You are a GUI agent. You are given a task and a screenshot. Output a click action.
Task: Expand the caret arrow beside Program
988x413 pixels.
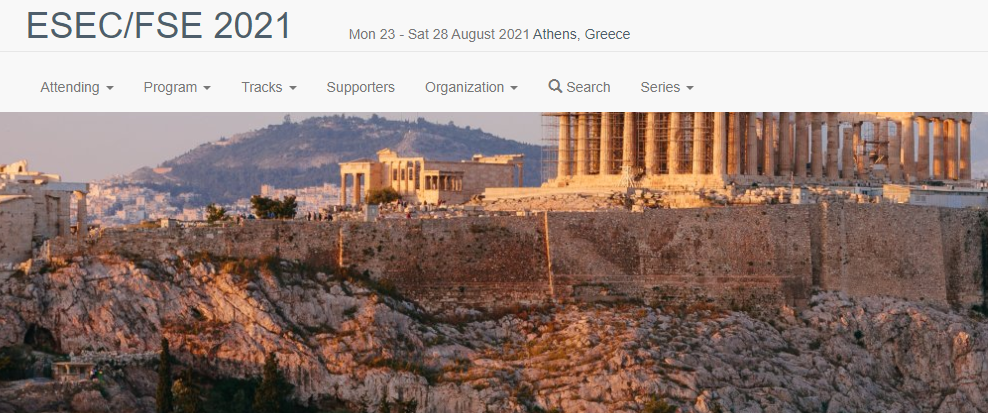click(x=207, y=88)
